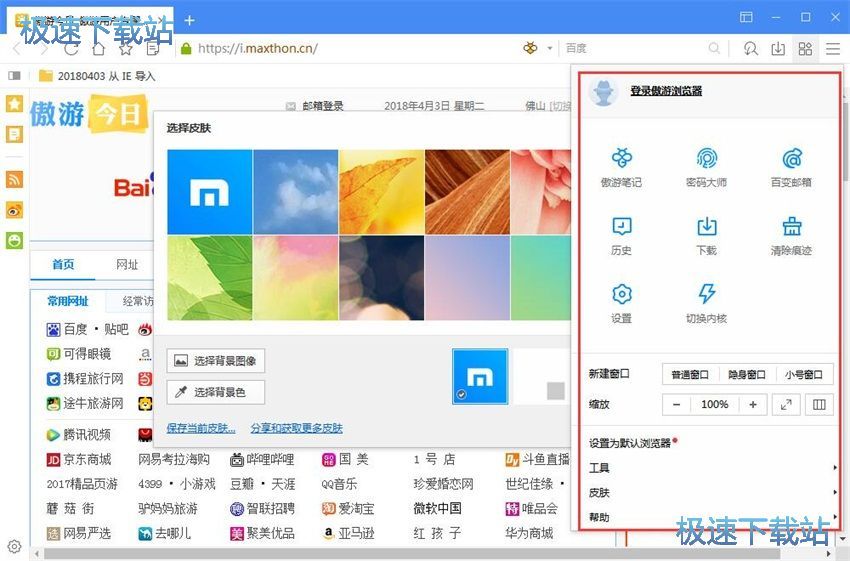850x561 pixels.
Task: Open notes icon in left sidebar
Action: pyautogui.click(x=15, y=134)
